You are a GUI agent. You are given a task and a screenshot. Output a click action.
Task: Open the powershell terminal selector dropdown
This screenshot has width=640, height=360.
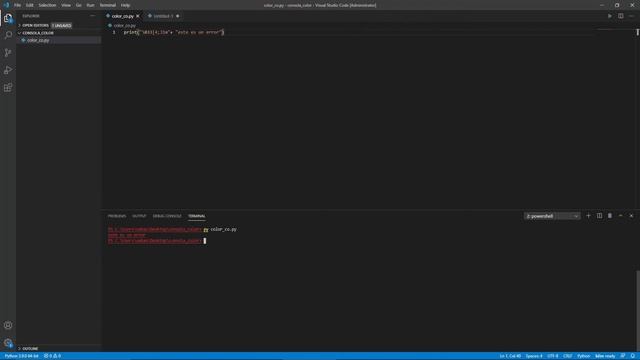[552, 216]
